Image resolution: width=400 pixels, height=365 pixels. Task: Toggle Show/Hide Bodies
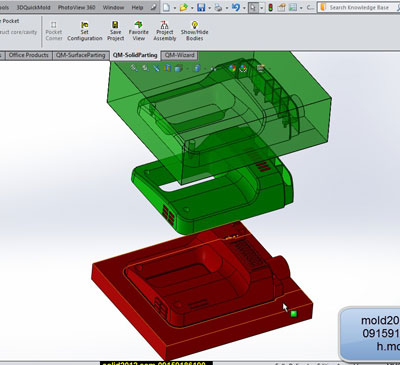(194, 31)
